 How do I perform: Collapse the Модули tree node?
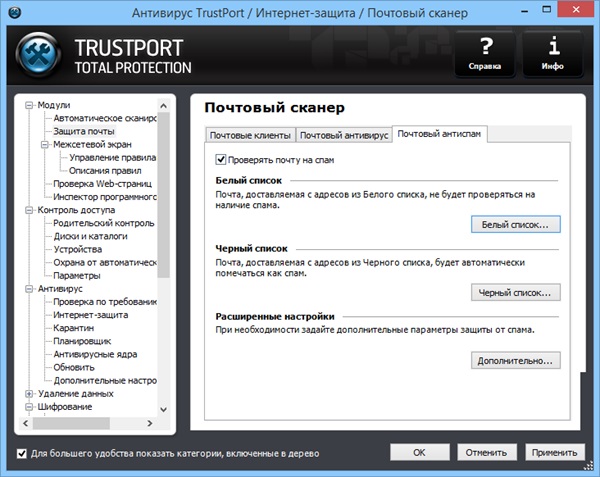[x=29, y=105]
